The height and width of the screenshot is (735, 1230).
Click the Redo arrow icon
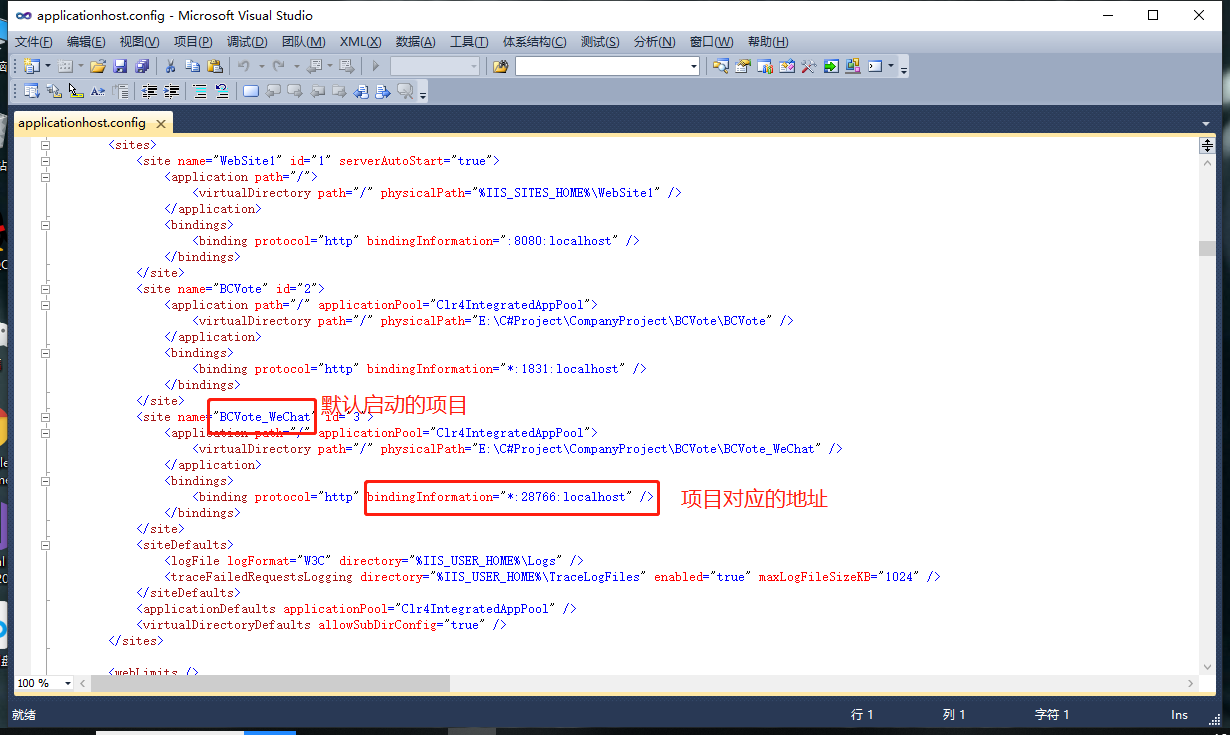coord(278,66)
